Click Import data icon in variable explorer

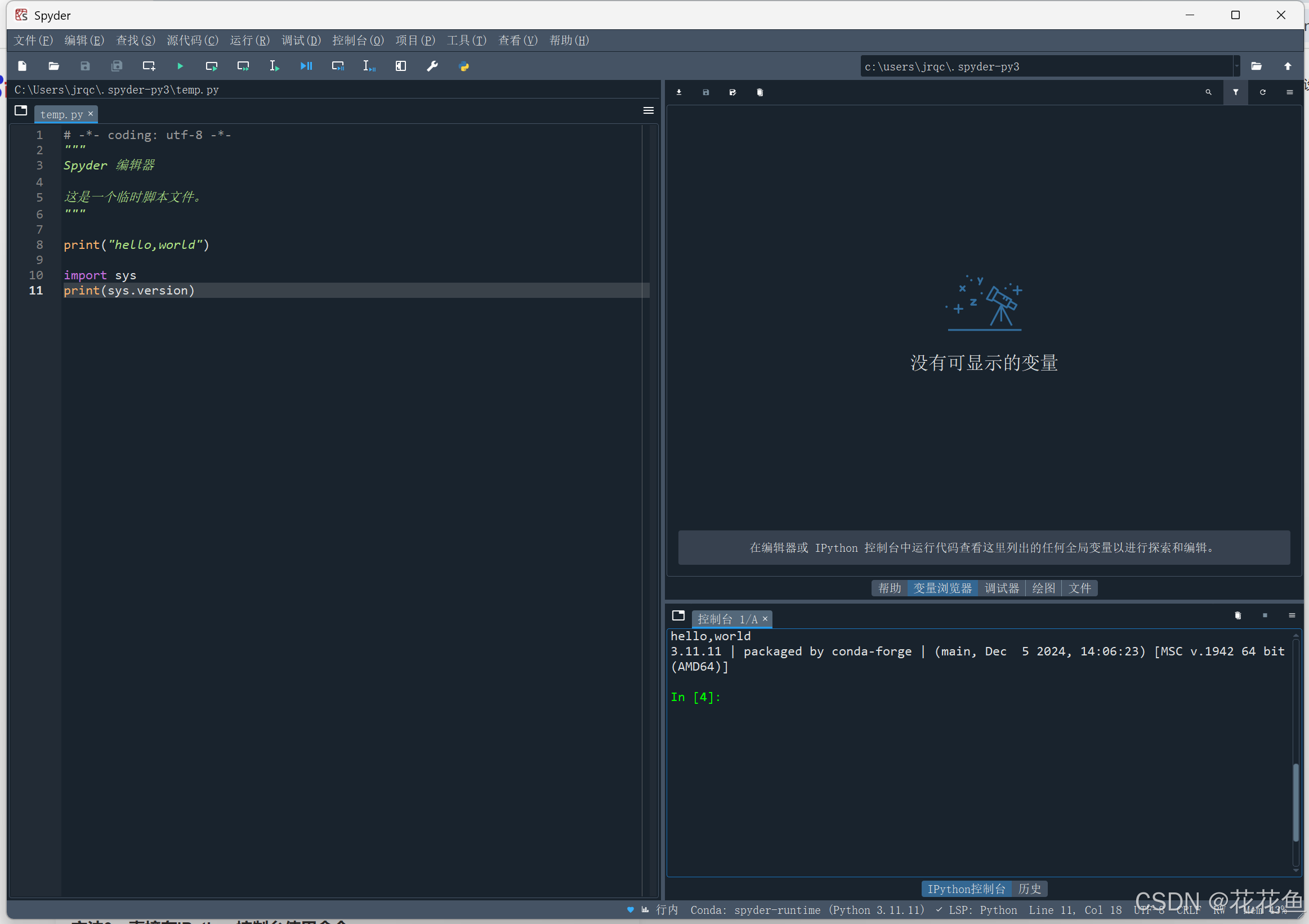pos(679,92)
